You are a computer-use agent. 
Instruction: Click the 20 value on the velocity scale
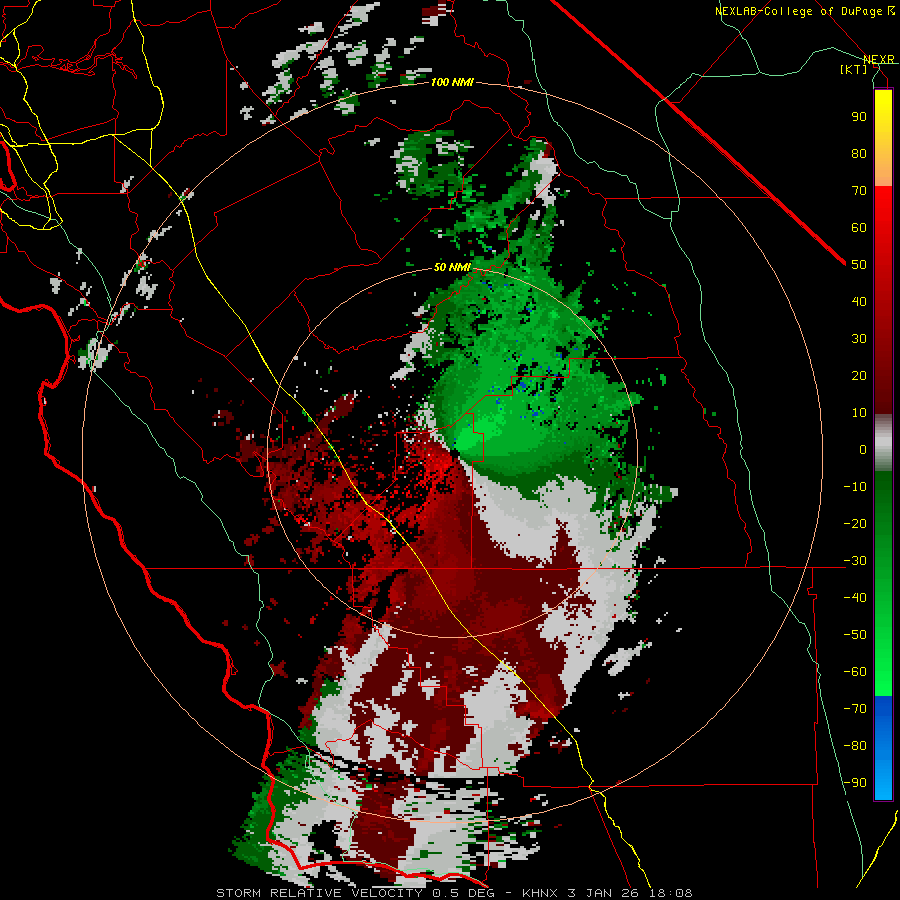859,376
